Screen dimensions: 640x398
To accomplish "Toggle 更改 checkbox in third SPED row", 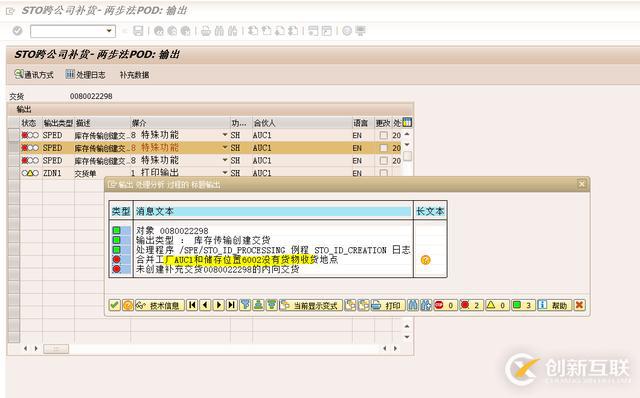I will point(383,160).
